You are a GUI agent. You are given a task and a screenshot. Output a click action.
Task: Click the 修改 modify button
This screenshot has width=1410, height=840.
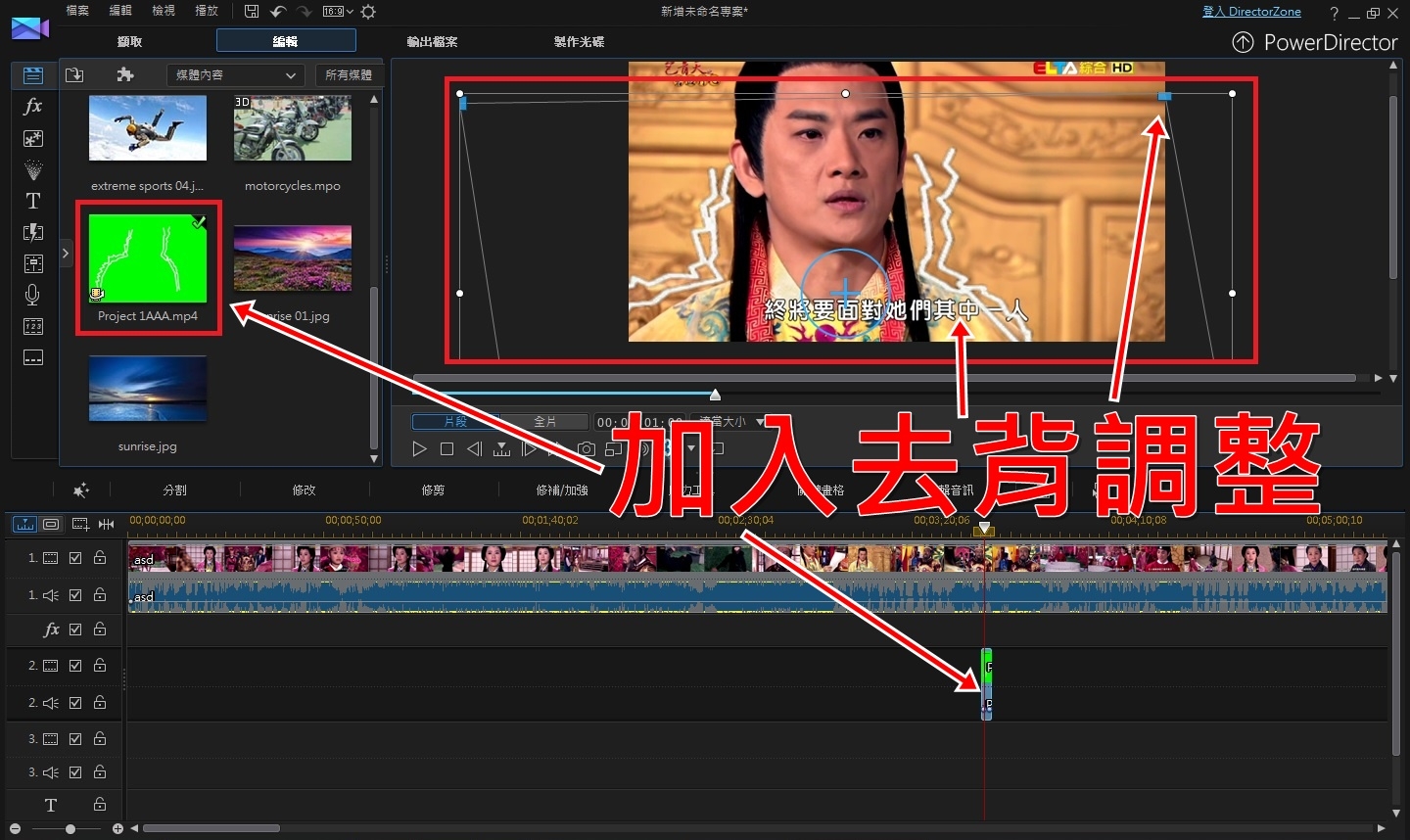point(304,490)
